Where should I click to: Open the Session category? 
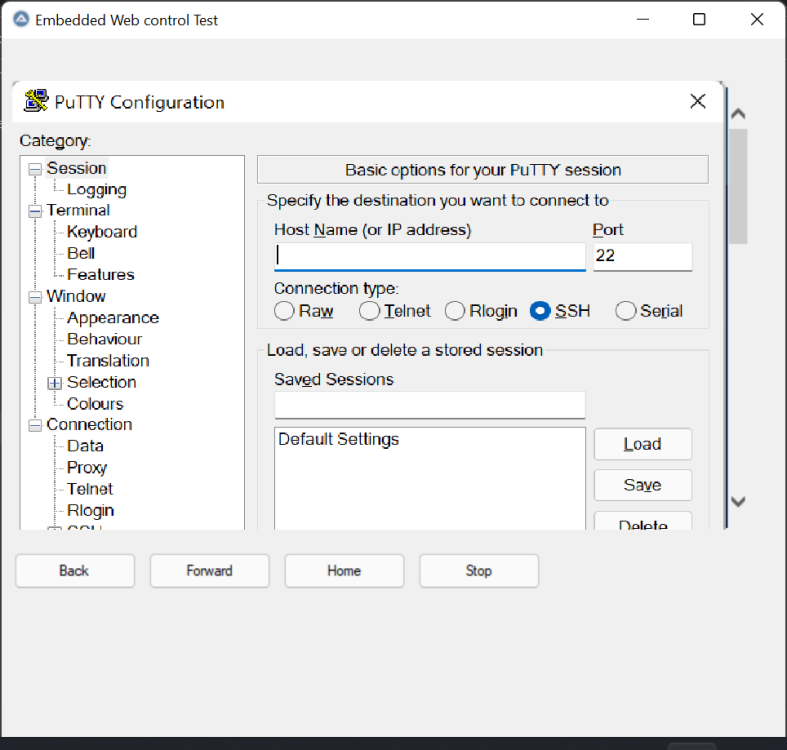coord(76,168)
